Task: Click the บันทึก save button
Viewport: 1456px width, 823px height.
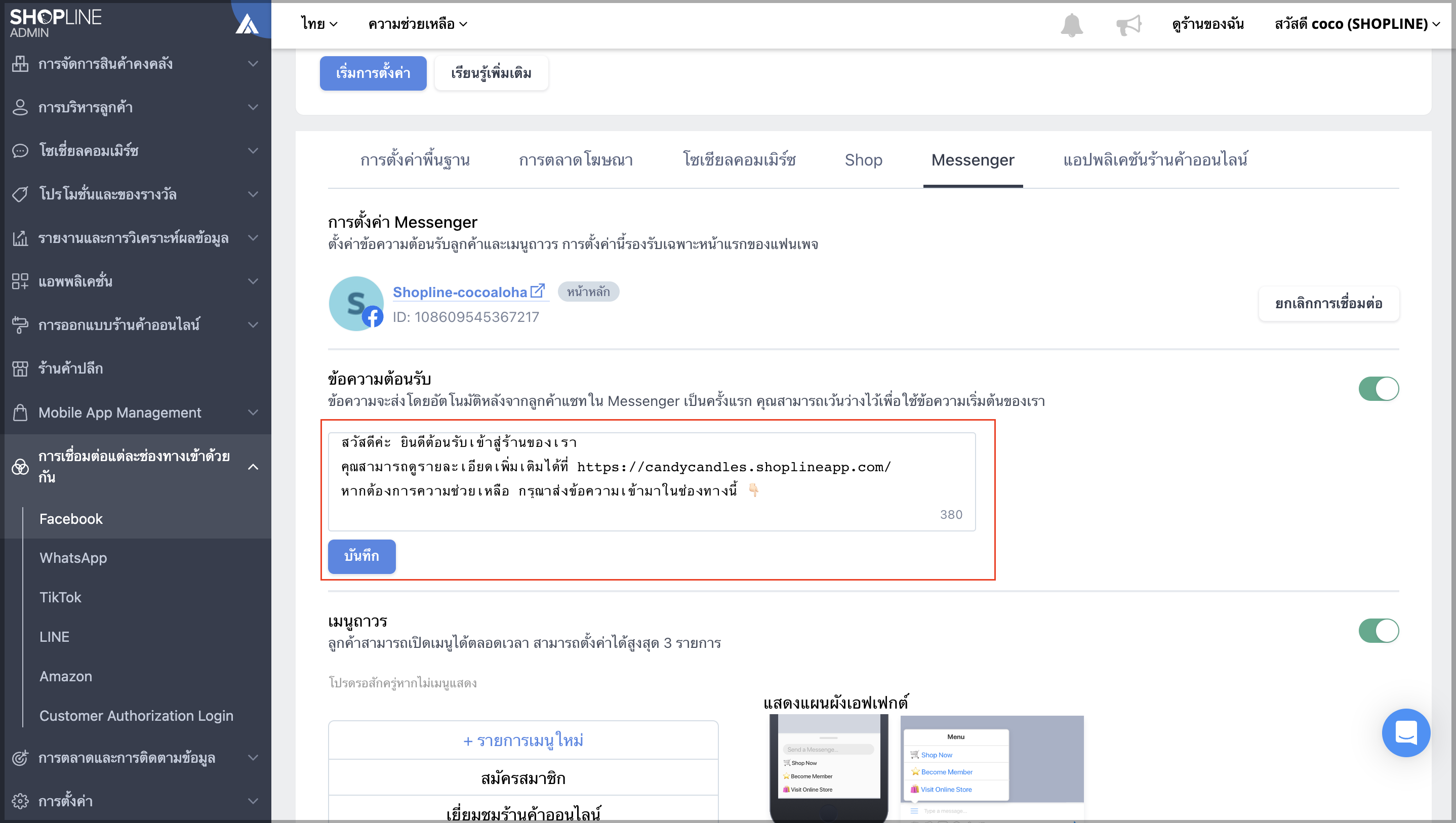Action: [362, 556]
